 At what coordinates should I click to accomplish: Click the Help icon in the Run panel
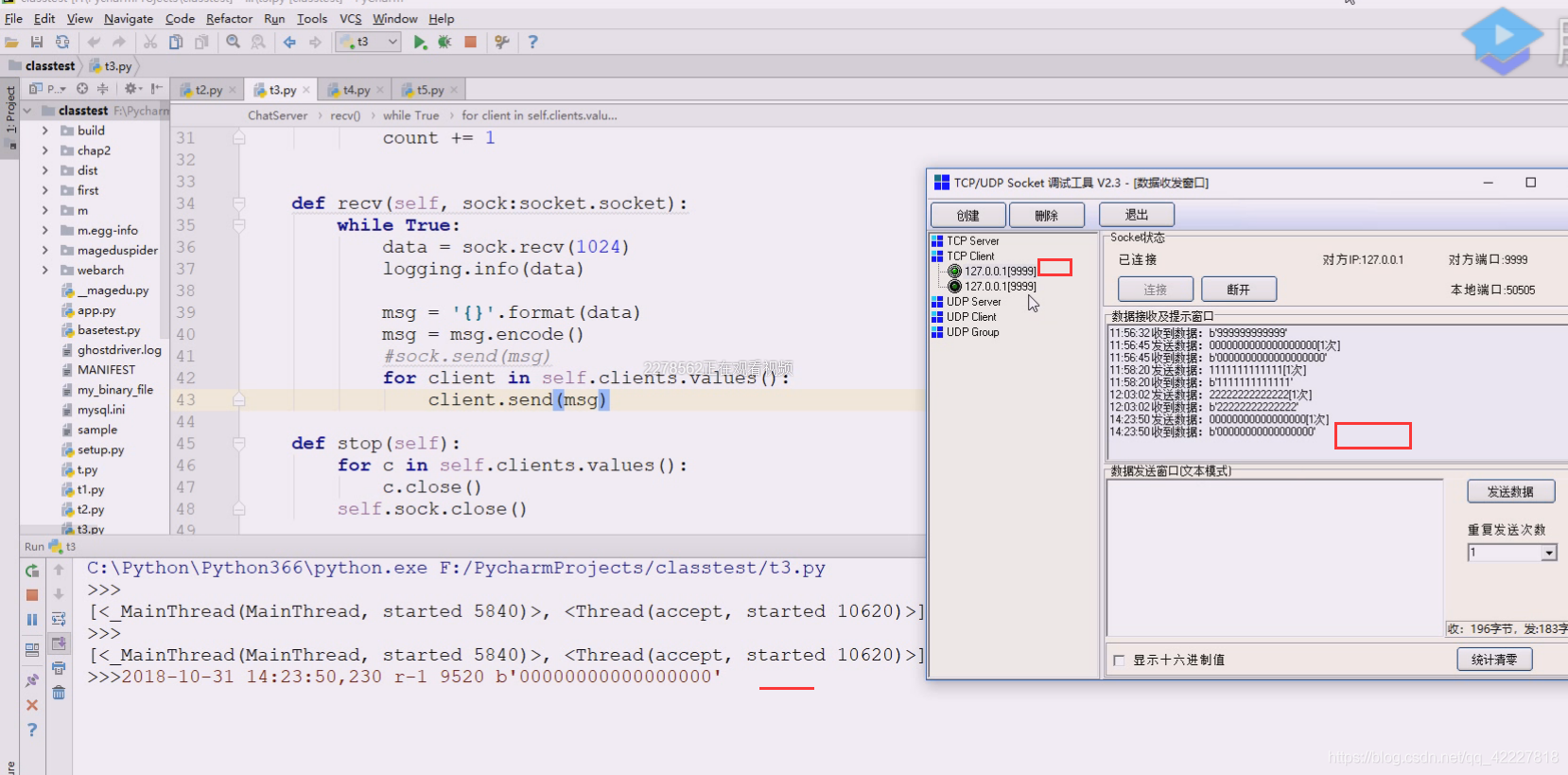pos(32,730)
